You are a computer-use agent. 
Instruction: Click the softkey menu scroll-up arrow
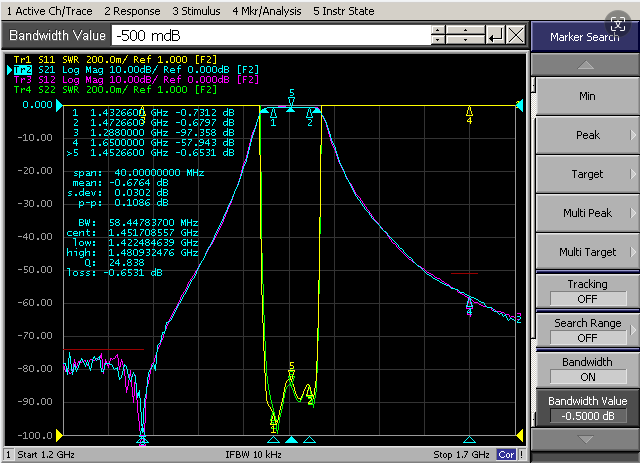(586, 65)
